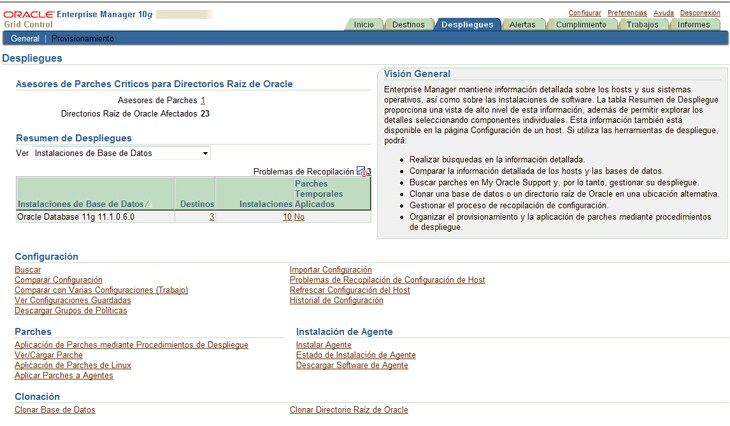730x426 pixels.
Task: Click the Importar Configuración link
Action: (330, 270)
